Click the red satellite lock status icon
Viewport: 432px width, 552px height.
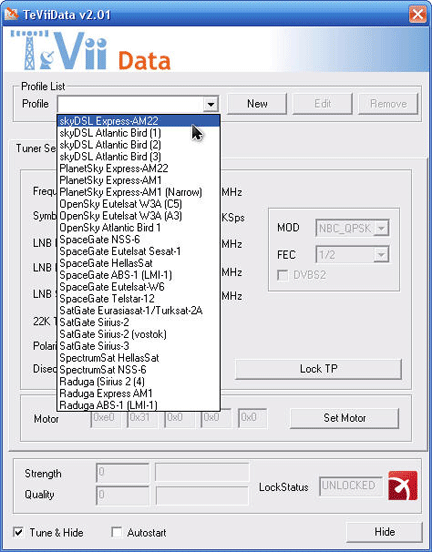point(403,485)
